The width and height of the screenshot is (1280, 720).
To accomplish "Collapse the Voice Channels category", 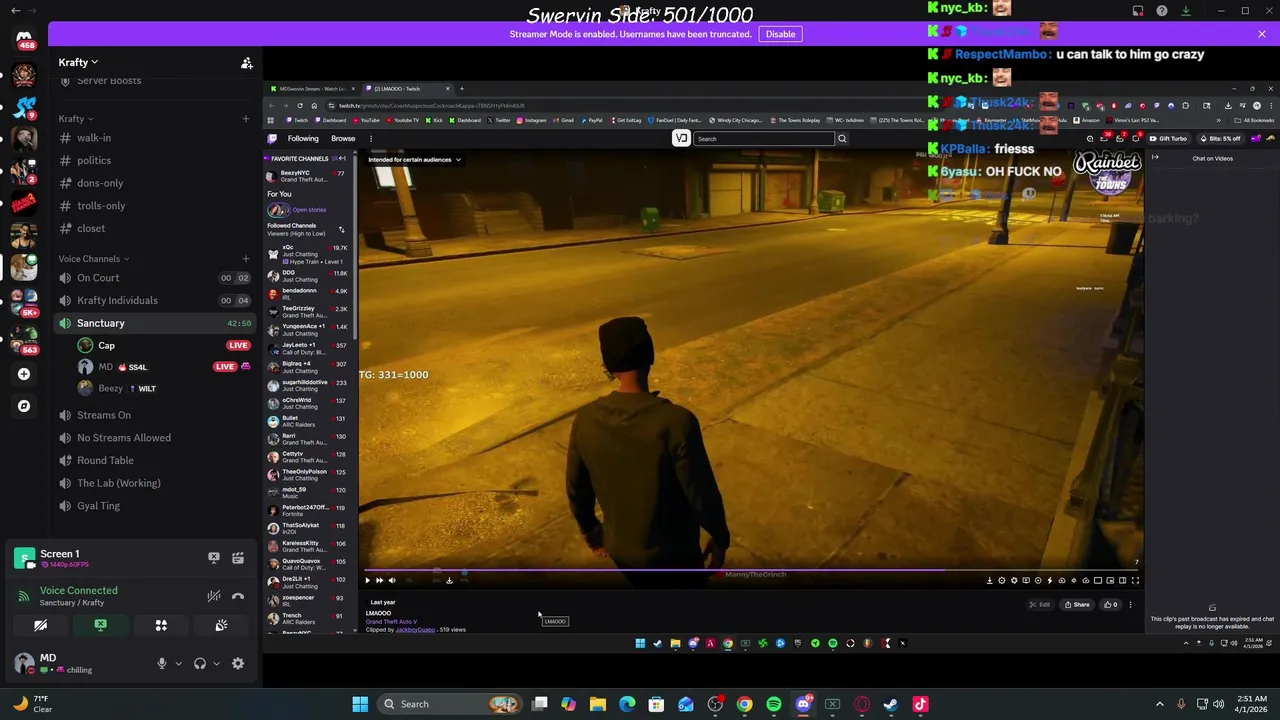I will 93,259.
